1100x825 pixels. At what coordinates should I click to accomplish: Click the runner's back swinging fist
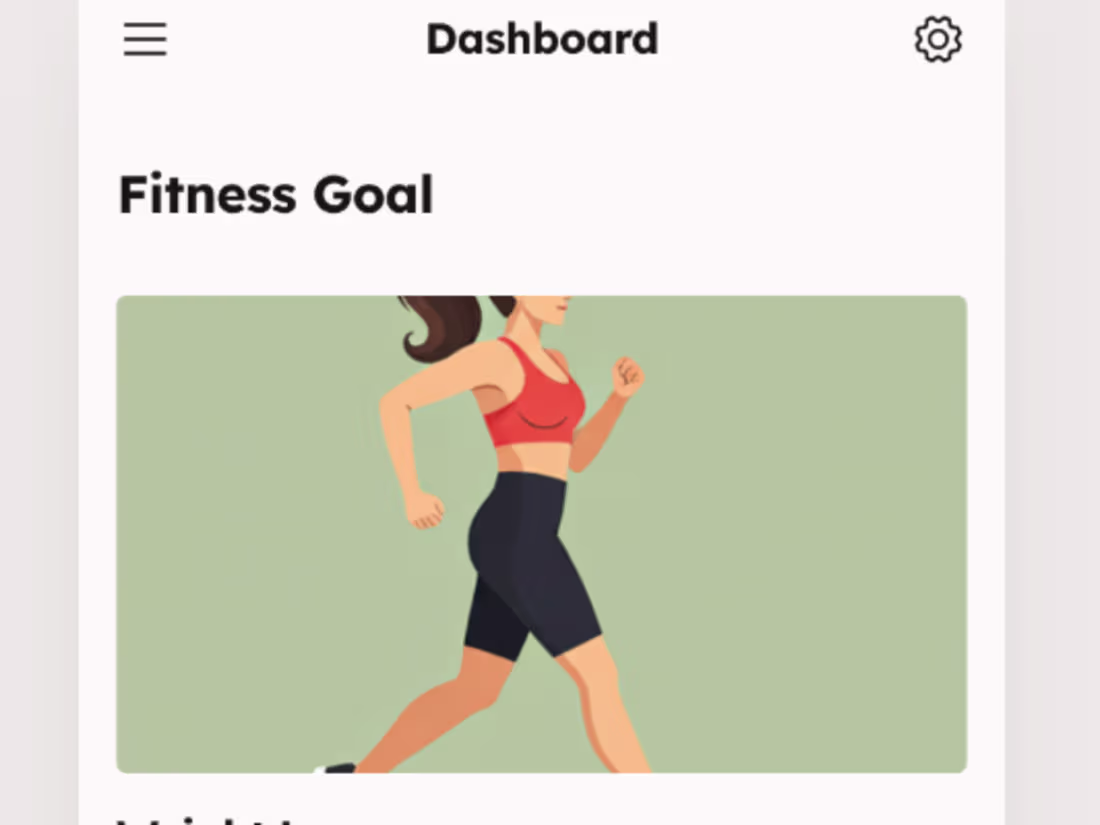point(425,510)
